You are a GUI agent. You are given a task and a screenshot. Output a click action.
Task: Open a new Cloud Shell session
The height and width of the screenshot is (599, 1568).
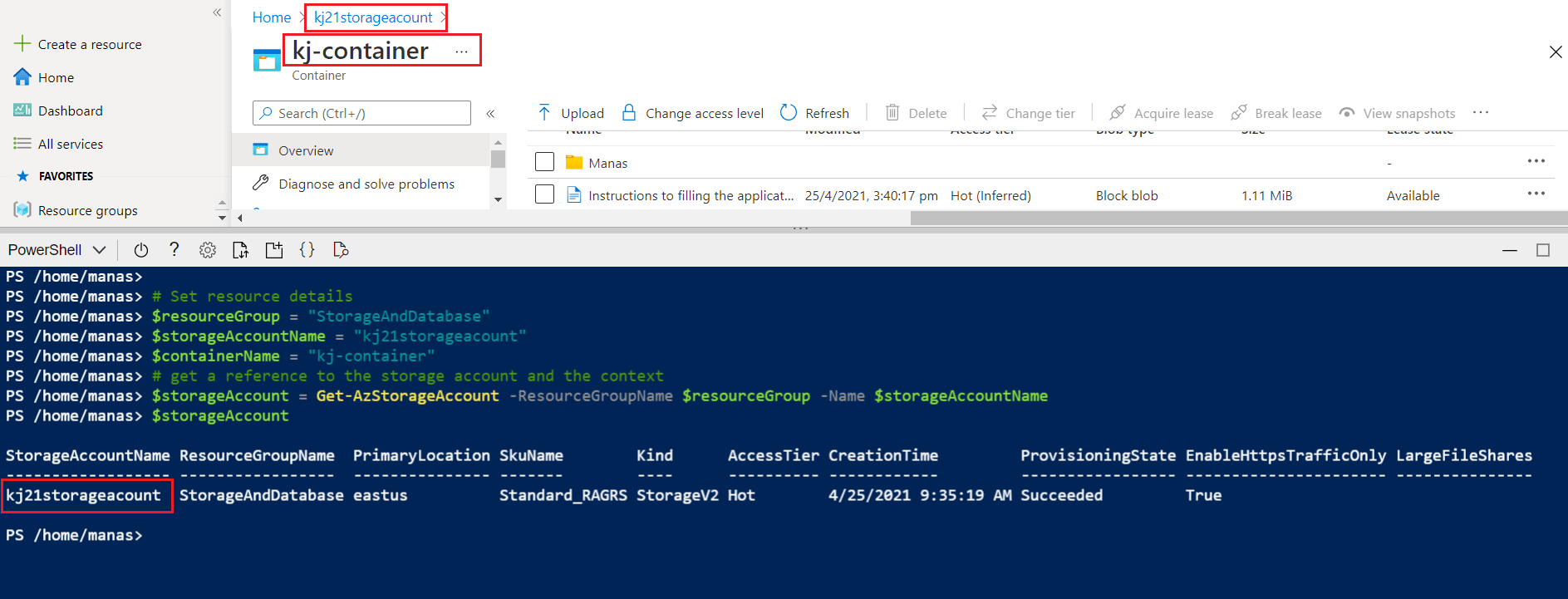274,249
